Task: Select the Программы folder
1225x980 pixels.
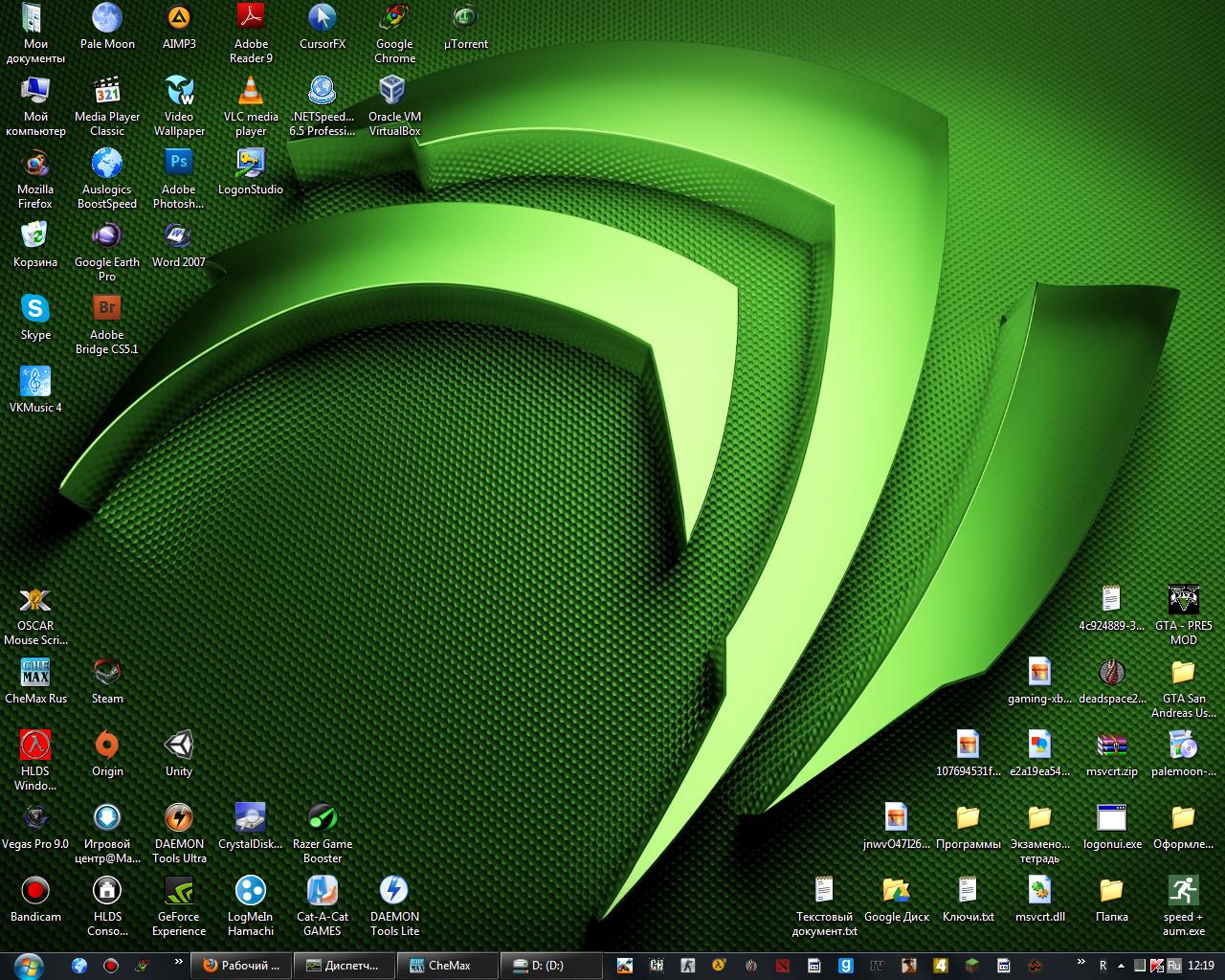Action: pyautogui.click(x=969, y=827)
